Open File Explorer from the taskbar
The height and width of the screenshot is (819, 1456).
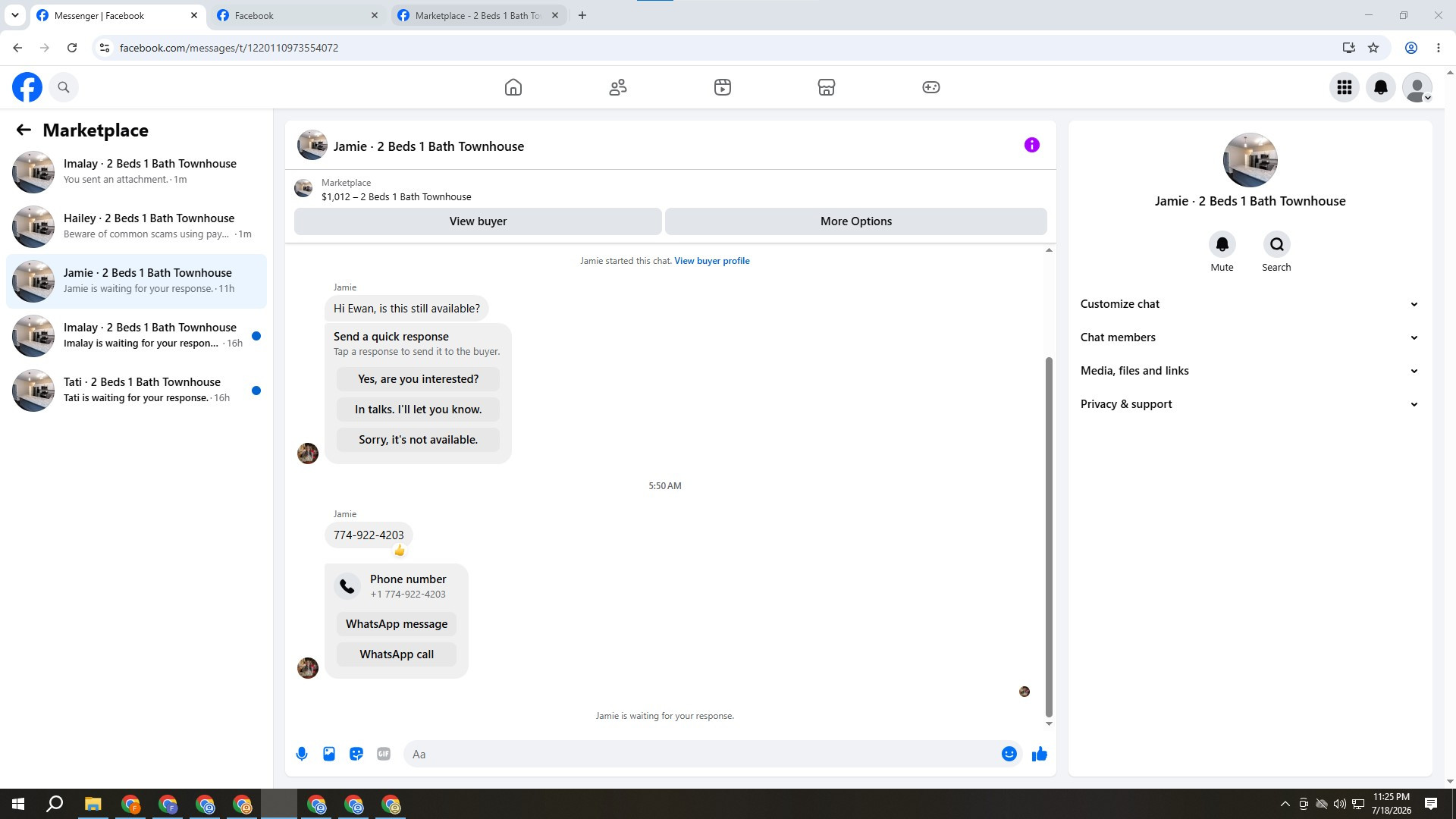click(x=93, y=804)
